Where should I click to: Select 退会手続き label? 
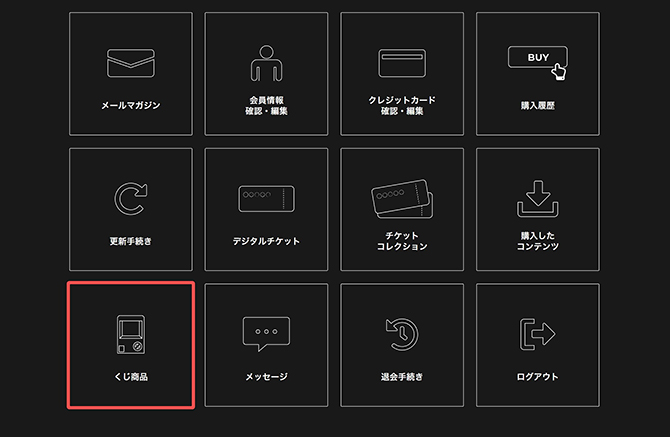pyautogui.click(x=402, y=377)
